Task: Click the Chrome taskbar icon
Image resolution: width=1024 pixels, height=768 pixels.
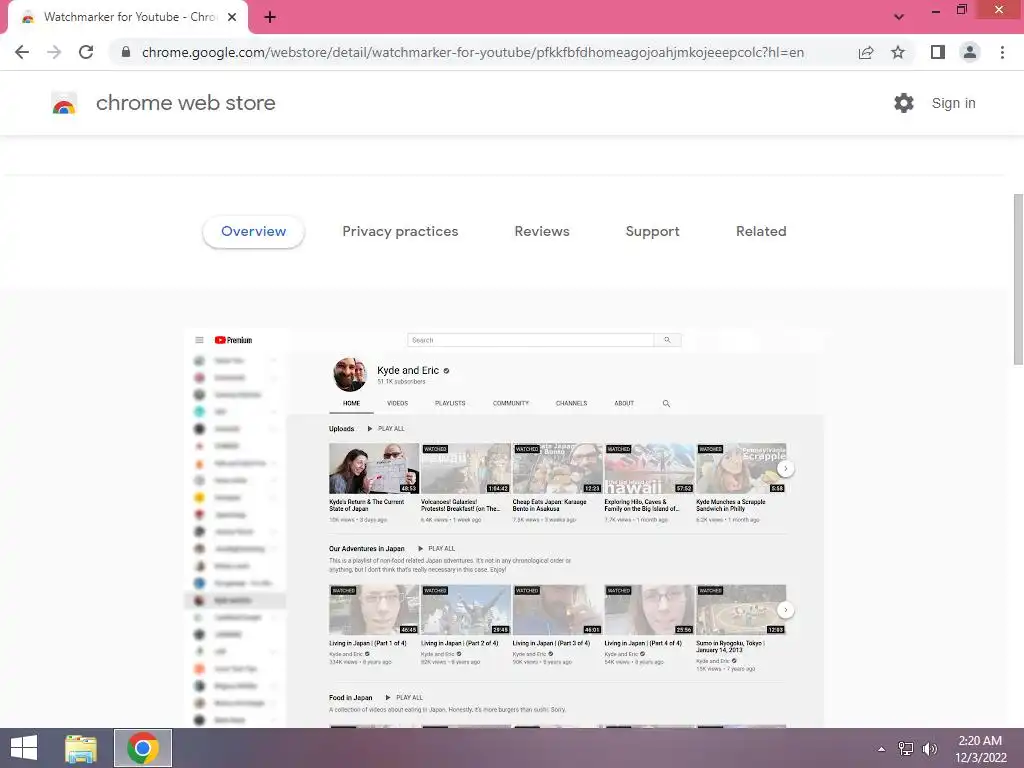Action: (143, 748)
